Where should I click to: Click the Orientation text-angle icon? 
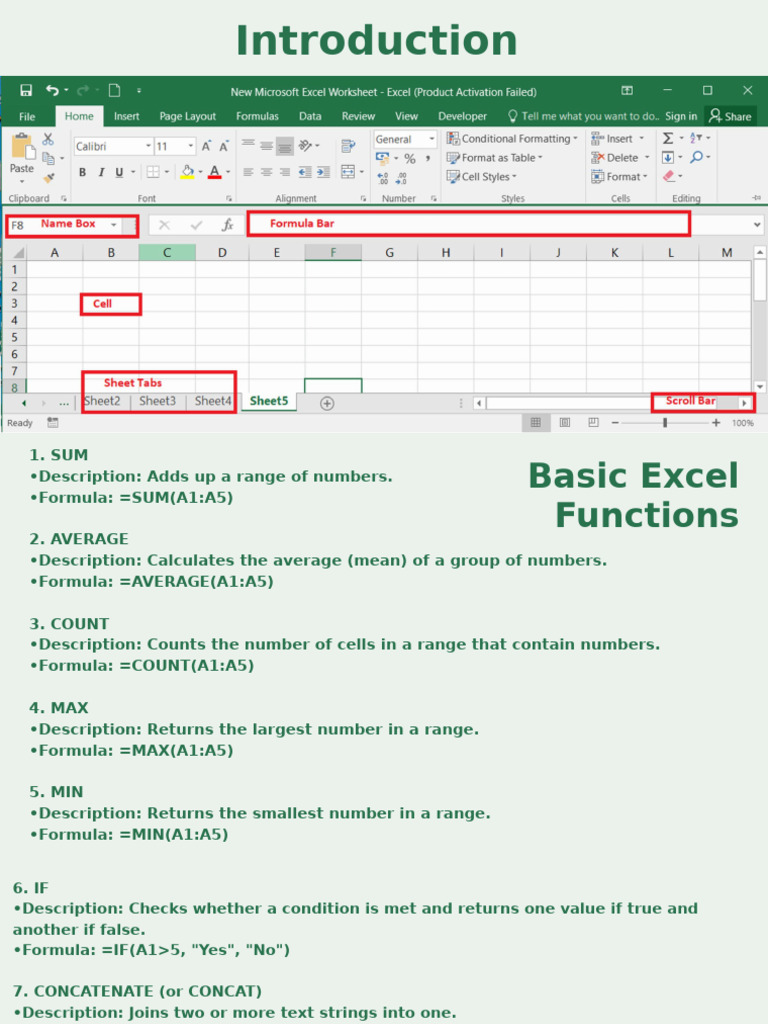[305, 145]
